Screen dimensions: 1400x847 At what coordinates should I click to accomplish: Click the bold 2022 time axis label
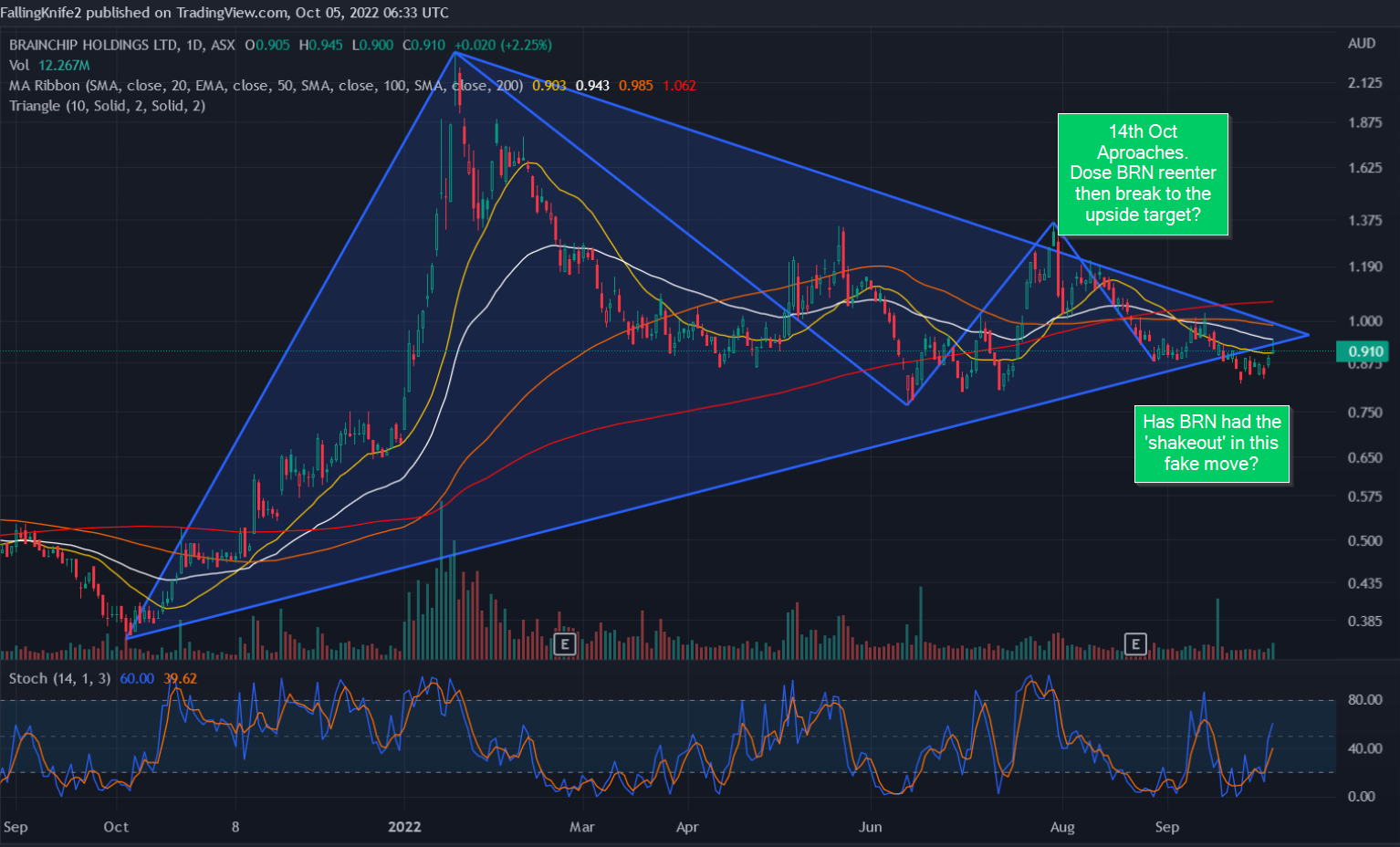[404, 827]
